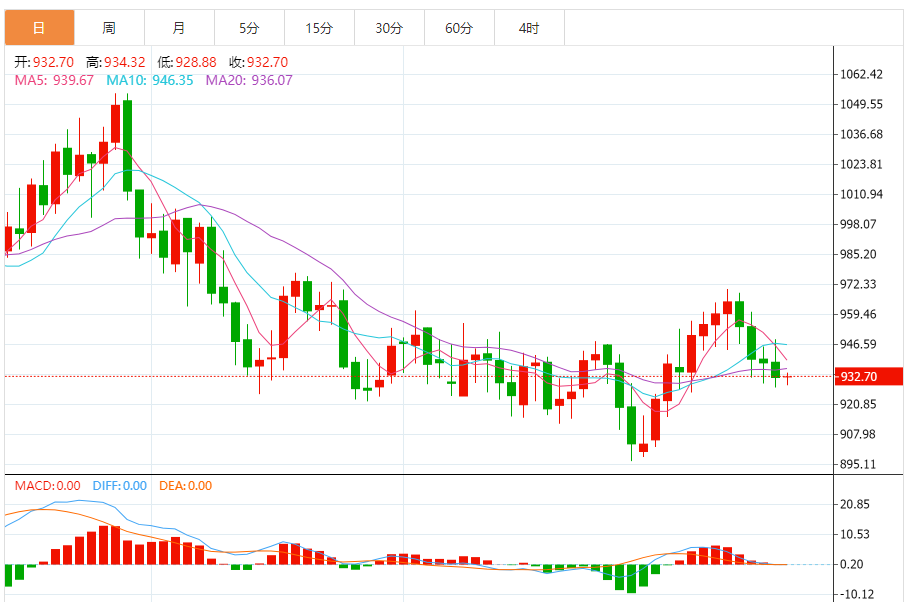Image resolution: width=909 pixels, height=602 pixels.
Task: Click the 1010.94 price axis label
Action: coord(861,194)
